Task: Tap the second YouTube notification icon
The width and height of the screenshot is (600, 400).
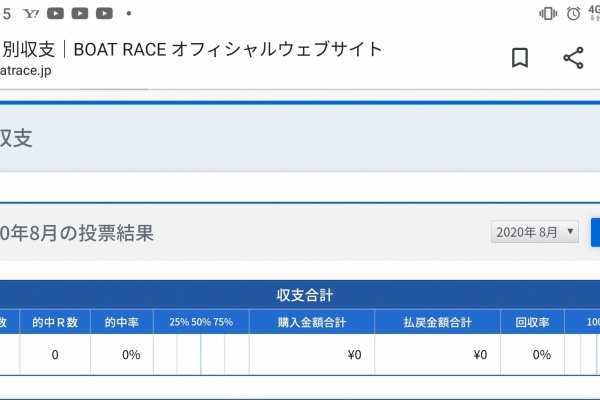Action: click(x=80, y=14)
